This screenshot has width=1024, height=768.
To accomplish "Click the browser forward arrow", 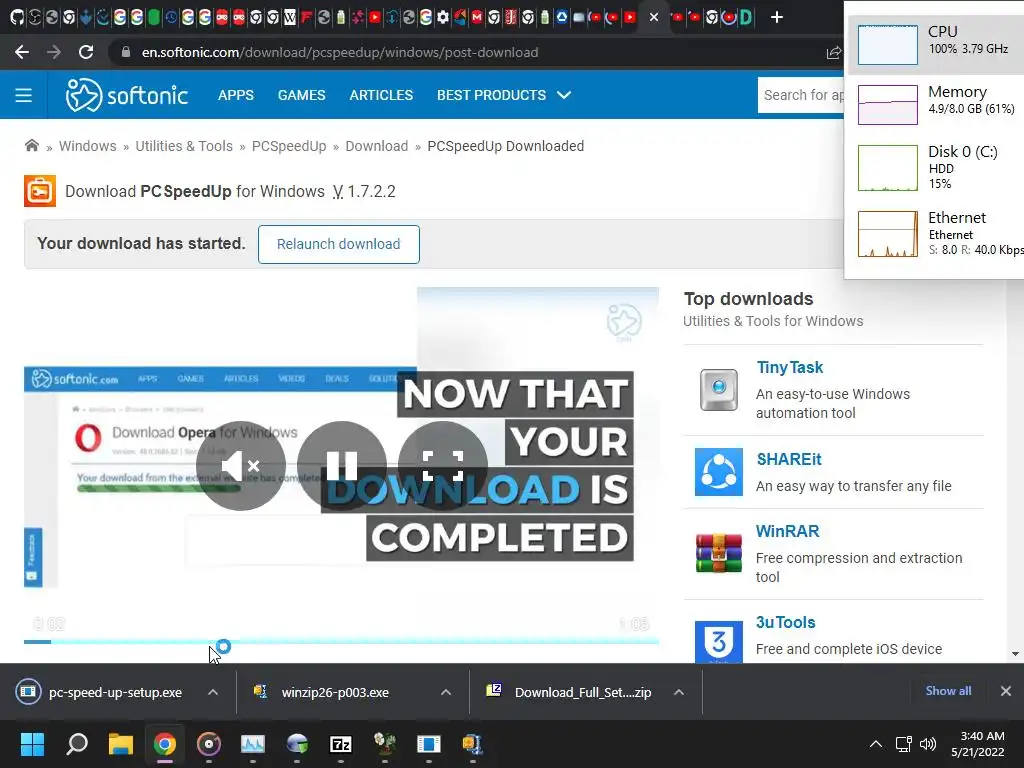I will [x=54, y=52].
